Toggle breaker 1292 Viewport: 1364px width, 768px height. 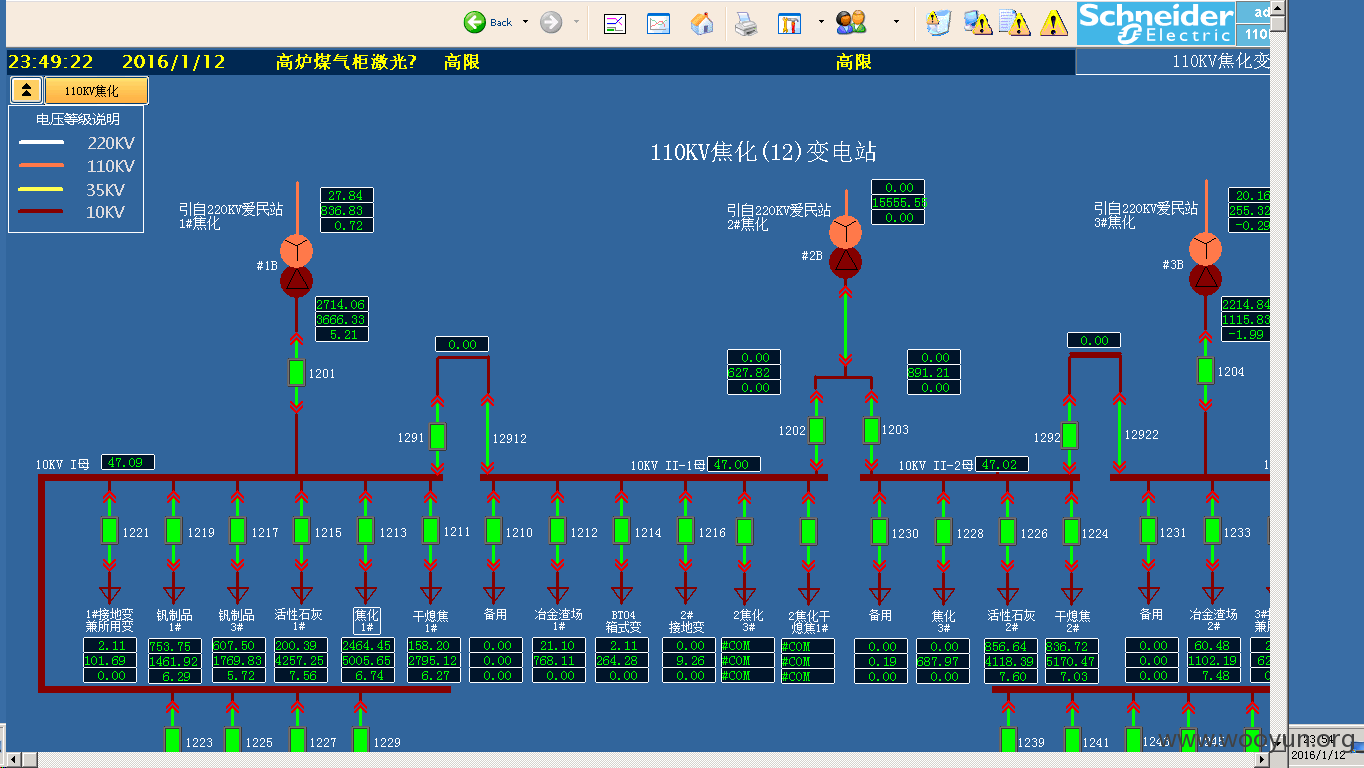tap(1070, 436)
